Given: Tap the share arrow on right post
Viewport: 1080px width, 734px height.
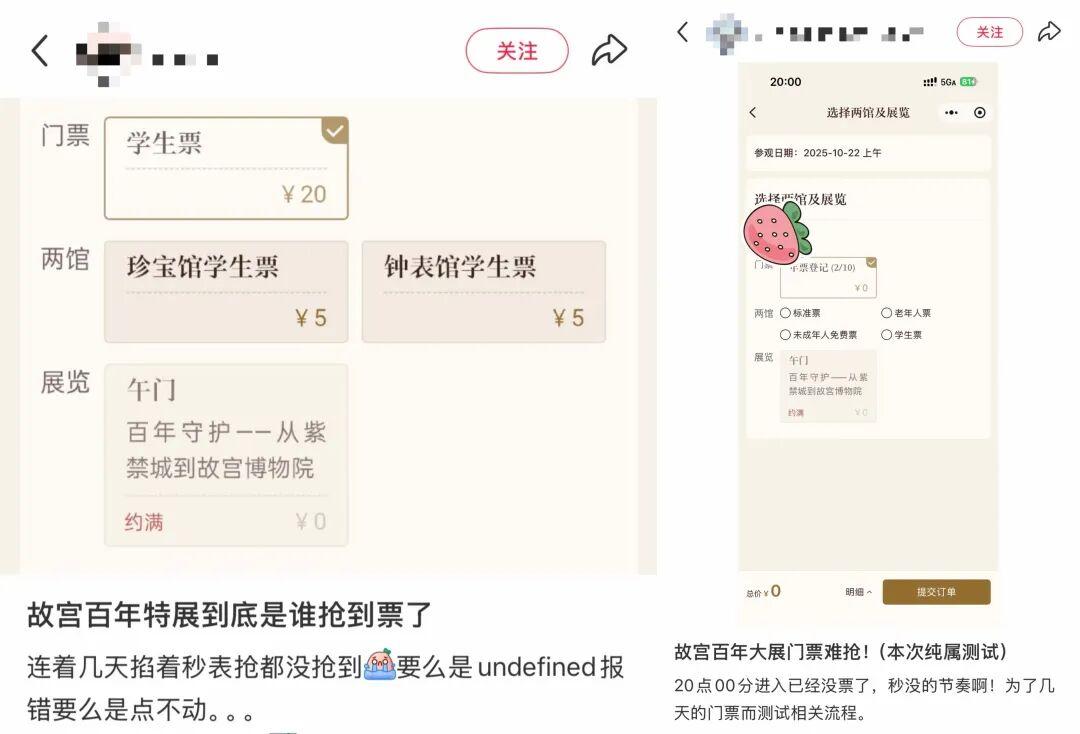Looking at the screenshot, I should point(1049,32).
